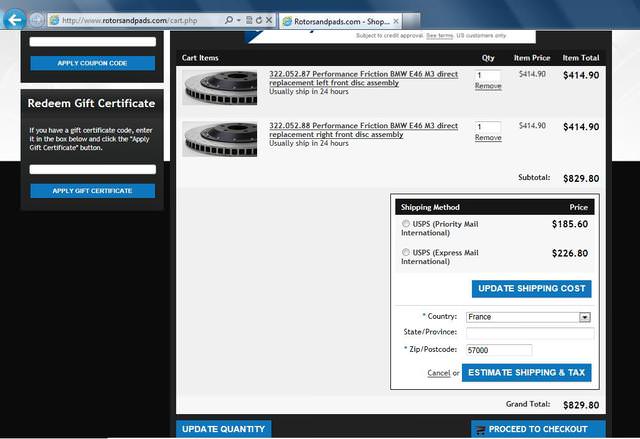Open the 322.052.88 right front disc link
Image resolution: width=640 pixels, height=439 pixels.
pyautogui.click(x=363, y=130)
